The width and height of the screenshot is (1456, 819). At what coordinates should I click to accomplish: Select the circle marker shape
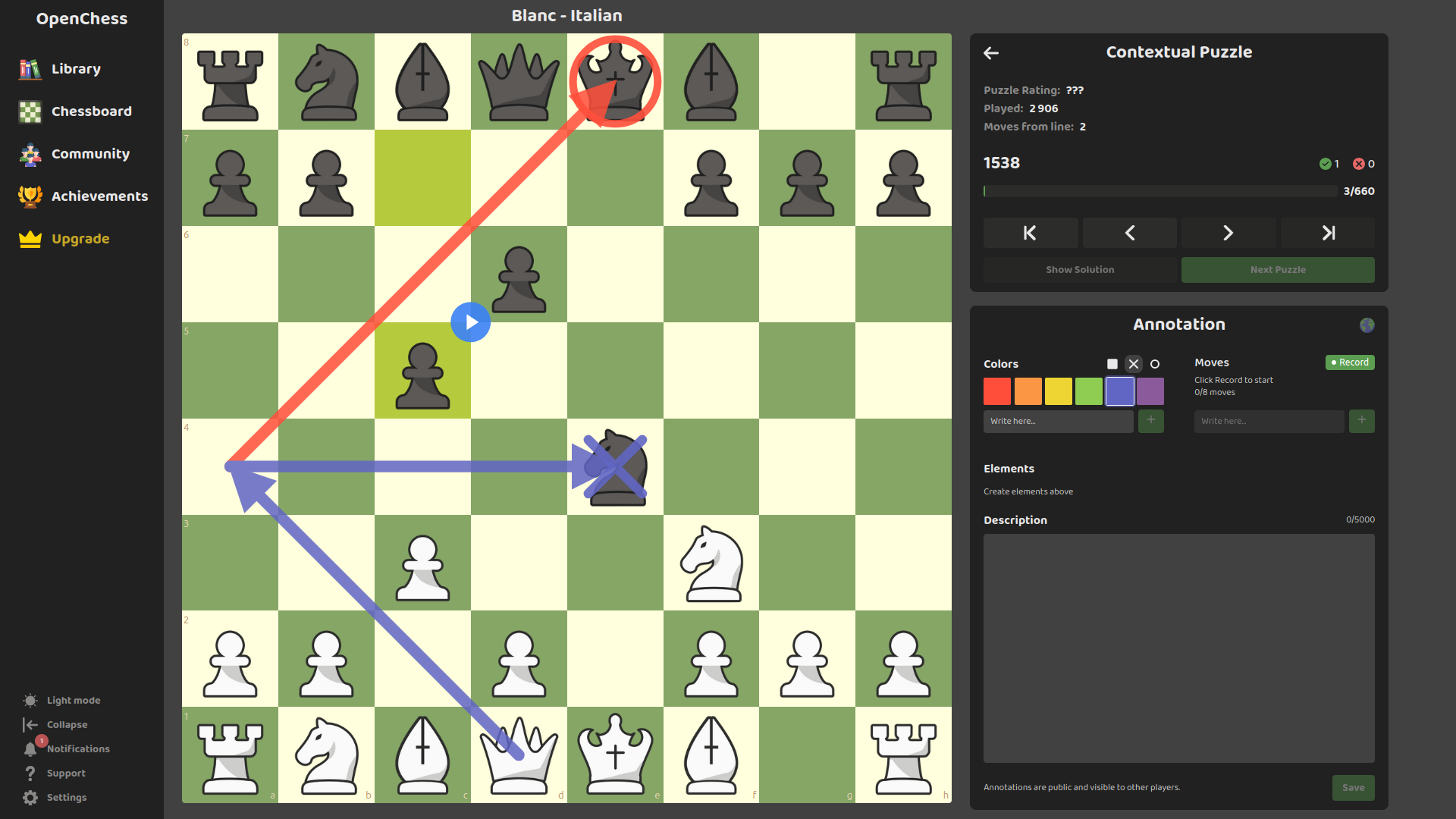pyautogui.click(x=1155, y=364)
